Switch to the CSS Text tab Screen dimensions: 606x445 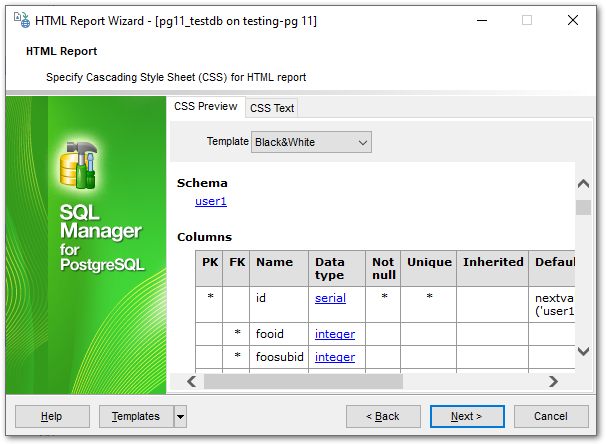pyautogui.click(x=272, y=108)
